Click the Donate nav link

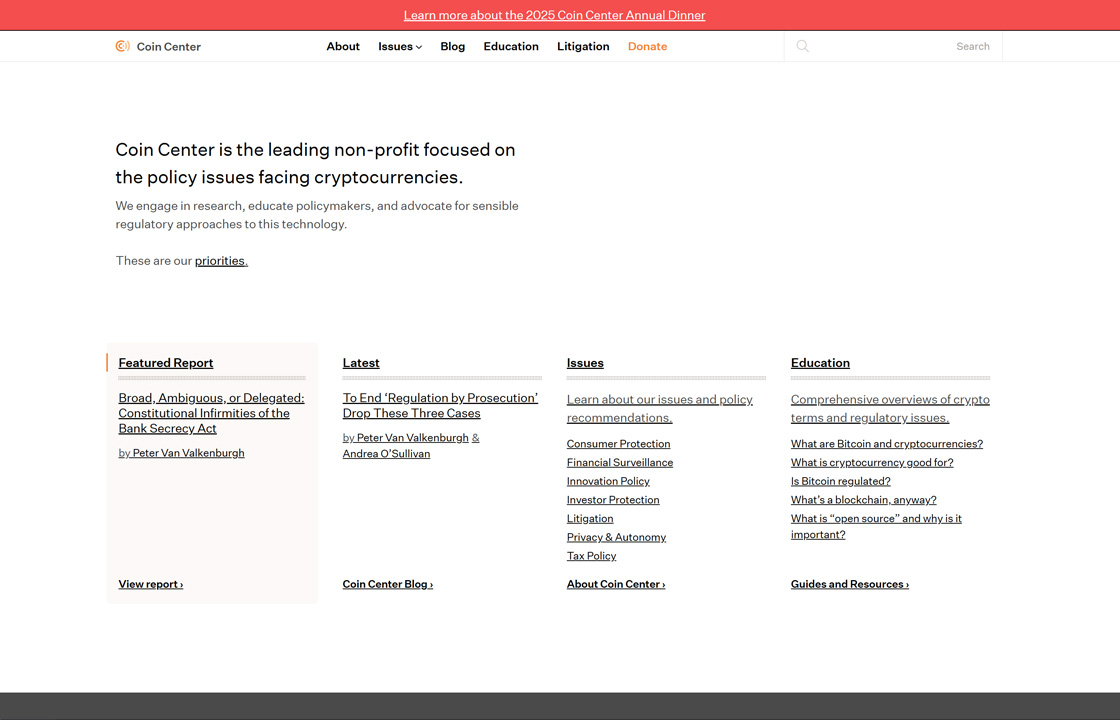click(x=647, y=46)
